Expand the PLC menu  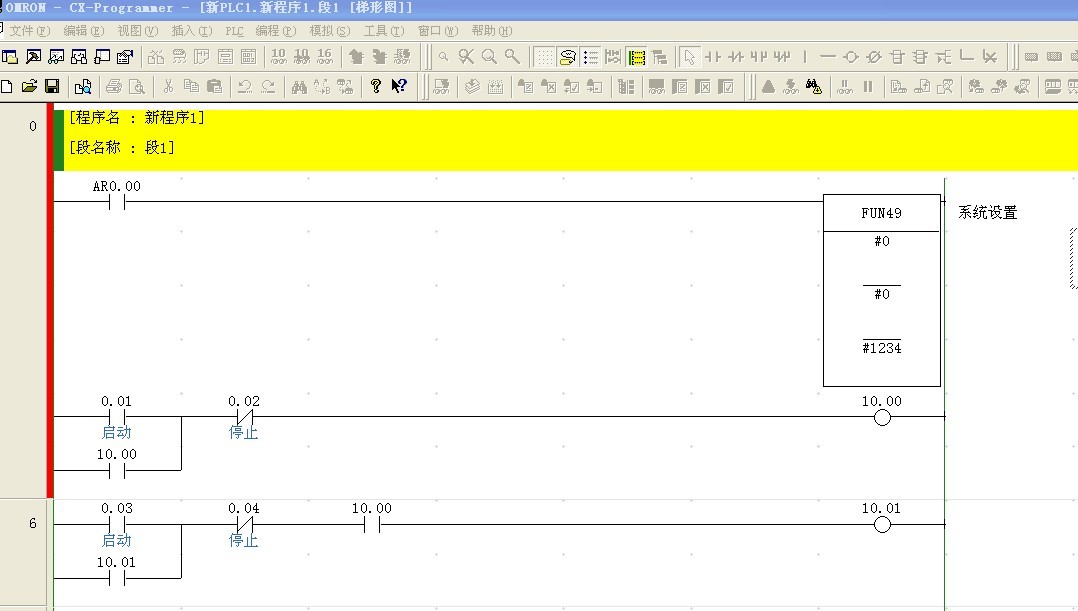click(x=234, y=31)
